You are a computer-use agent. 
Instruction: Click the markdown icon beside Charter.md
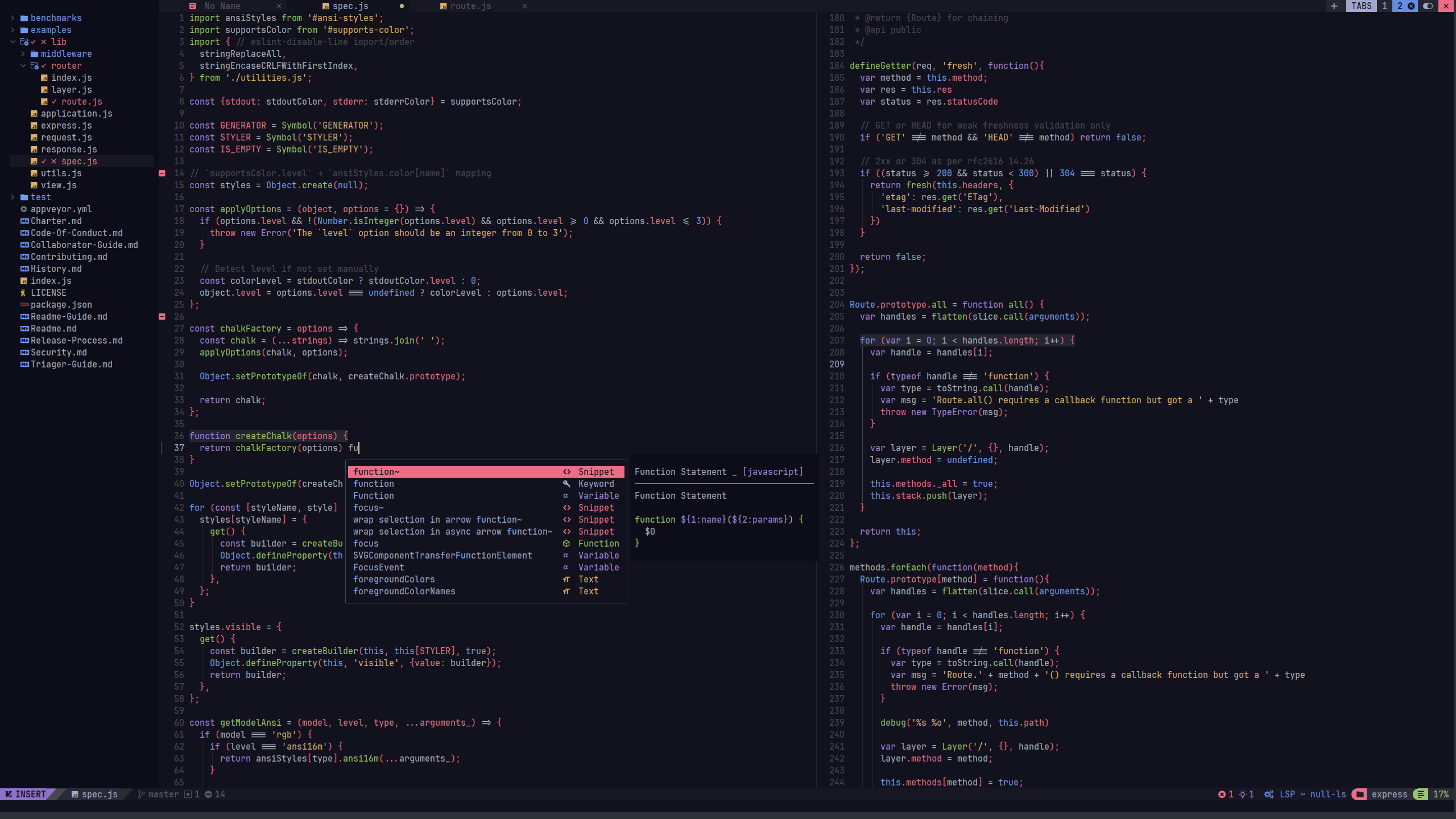(24, 221)
